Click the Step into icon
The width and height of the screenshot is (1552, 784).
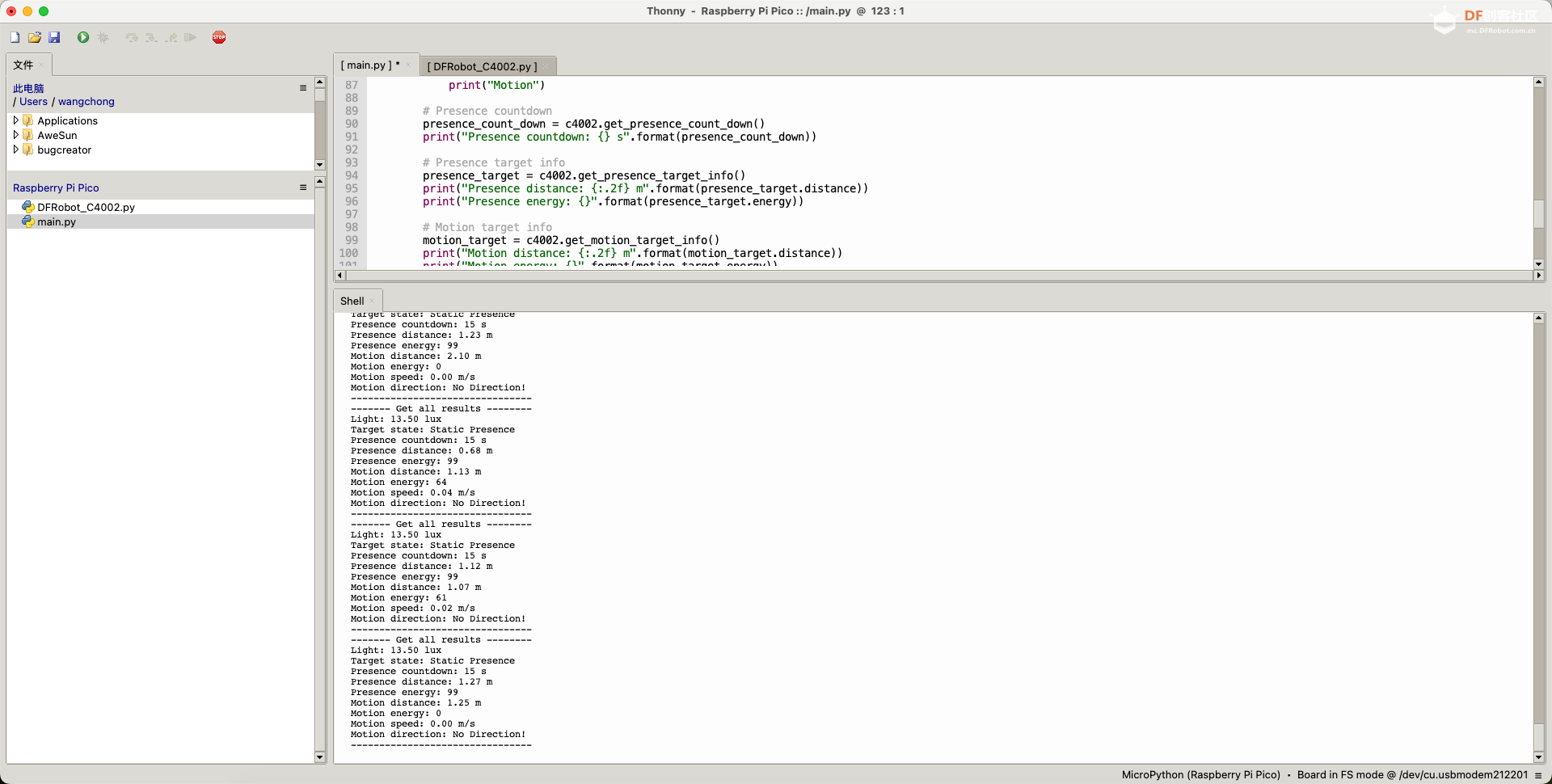click(x=151, y=37)
